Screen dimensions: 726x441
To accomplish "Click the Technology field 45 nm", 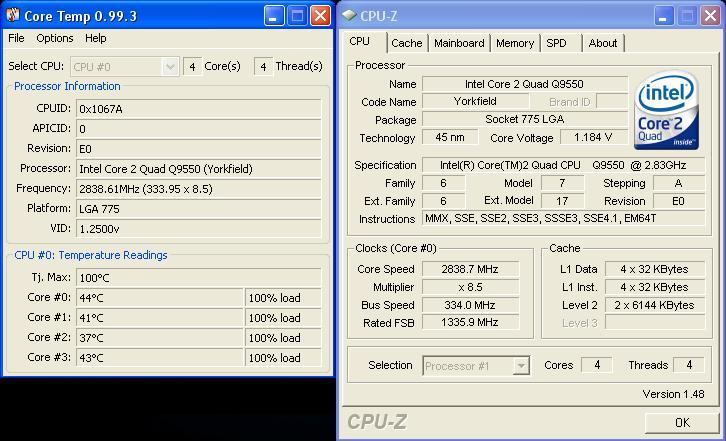I will click(450, 137).
